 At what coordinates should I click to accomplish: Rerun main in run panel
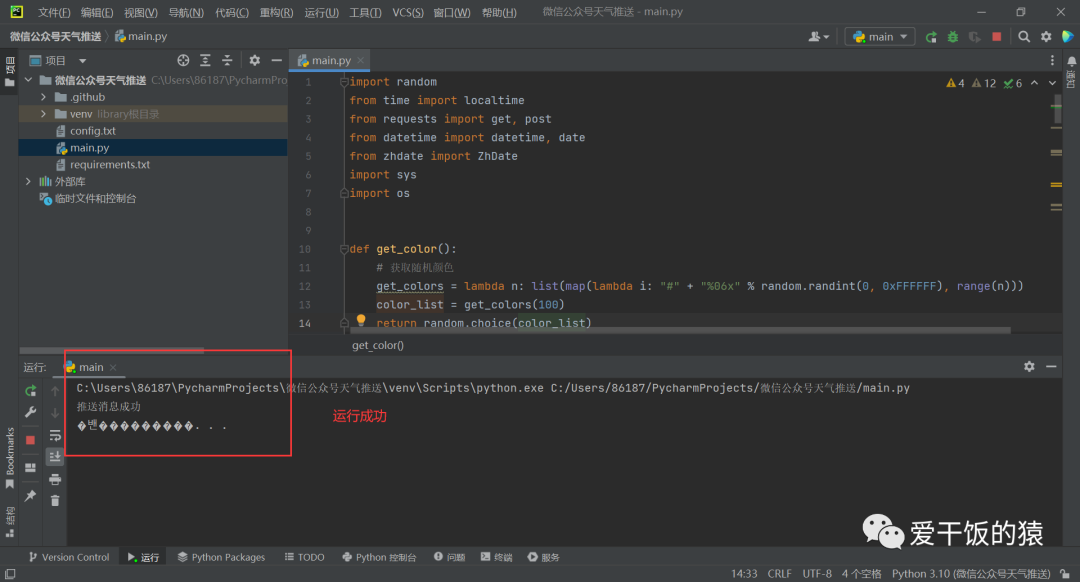coord(30,391)
